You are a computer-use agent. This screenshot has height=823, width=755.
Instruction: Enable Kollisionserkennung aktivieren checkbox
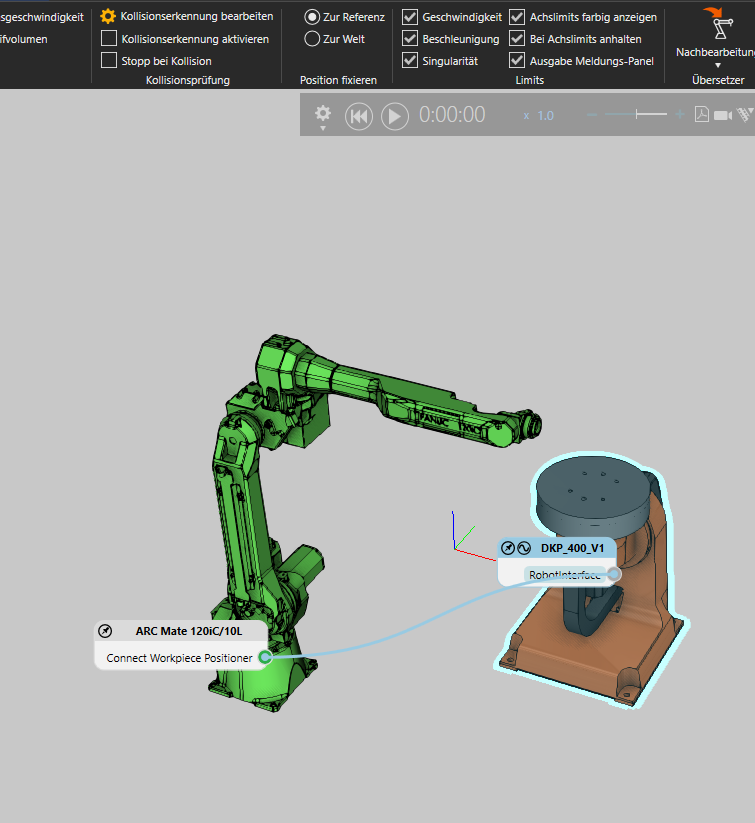109,39
